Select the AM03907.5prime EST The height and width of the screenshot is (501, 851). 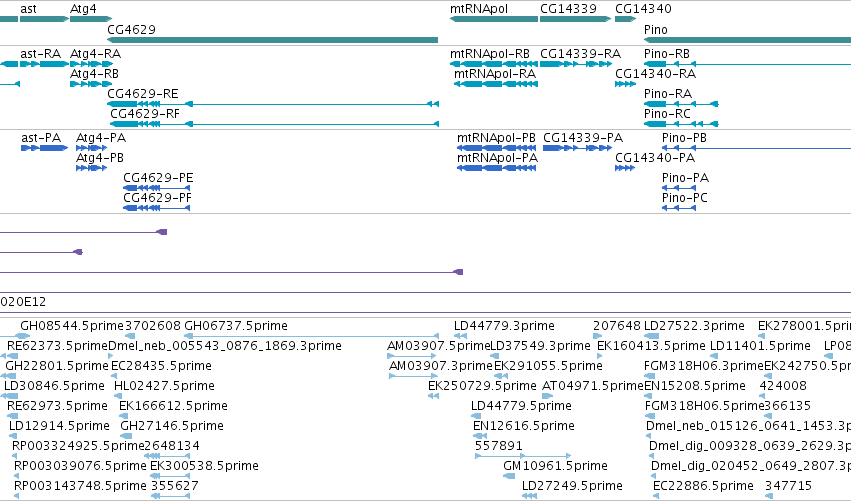[x=439, y=346]
